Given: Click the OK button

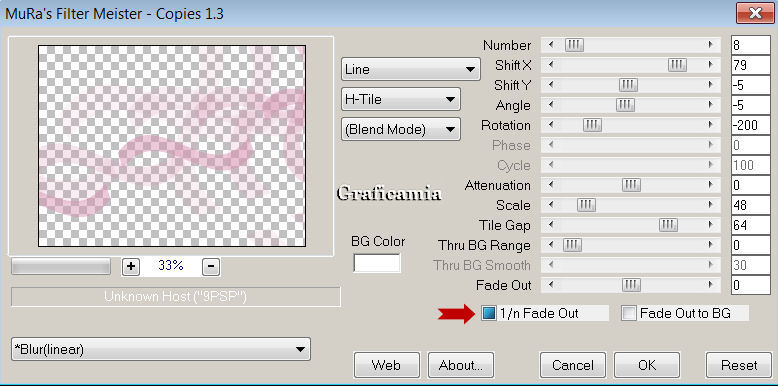Looking at the screenshot, I should [647, 365].
